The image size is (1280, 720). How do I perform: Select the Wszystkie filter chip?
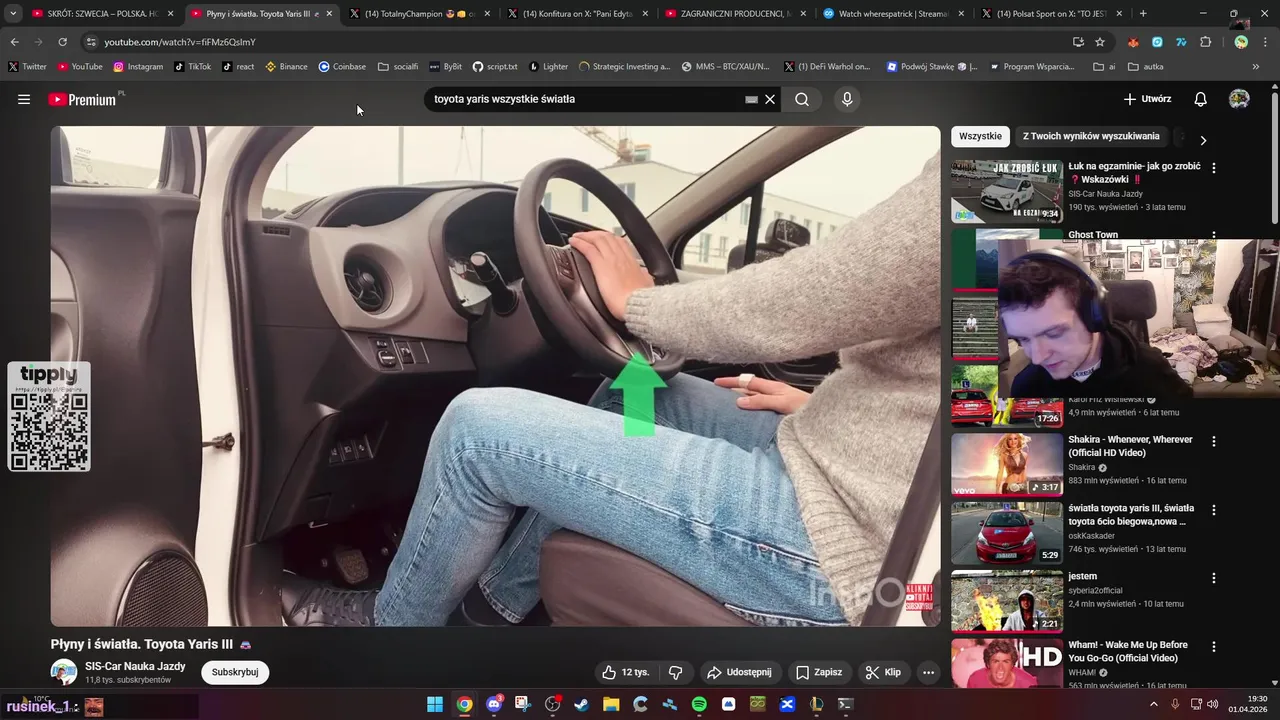click(x=980, y=136)
